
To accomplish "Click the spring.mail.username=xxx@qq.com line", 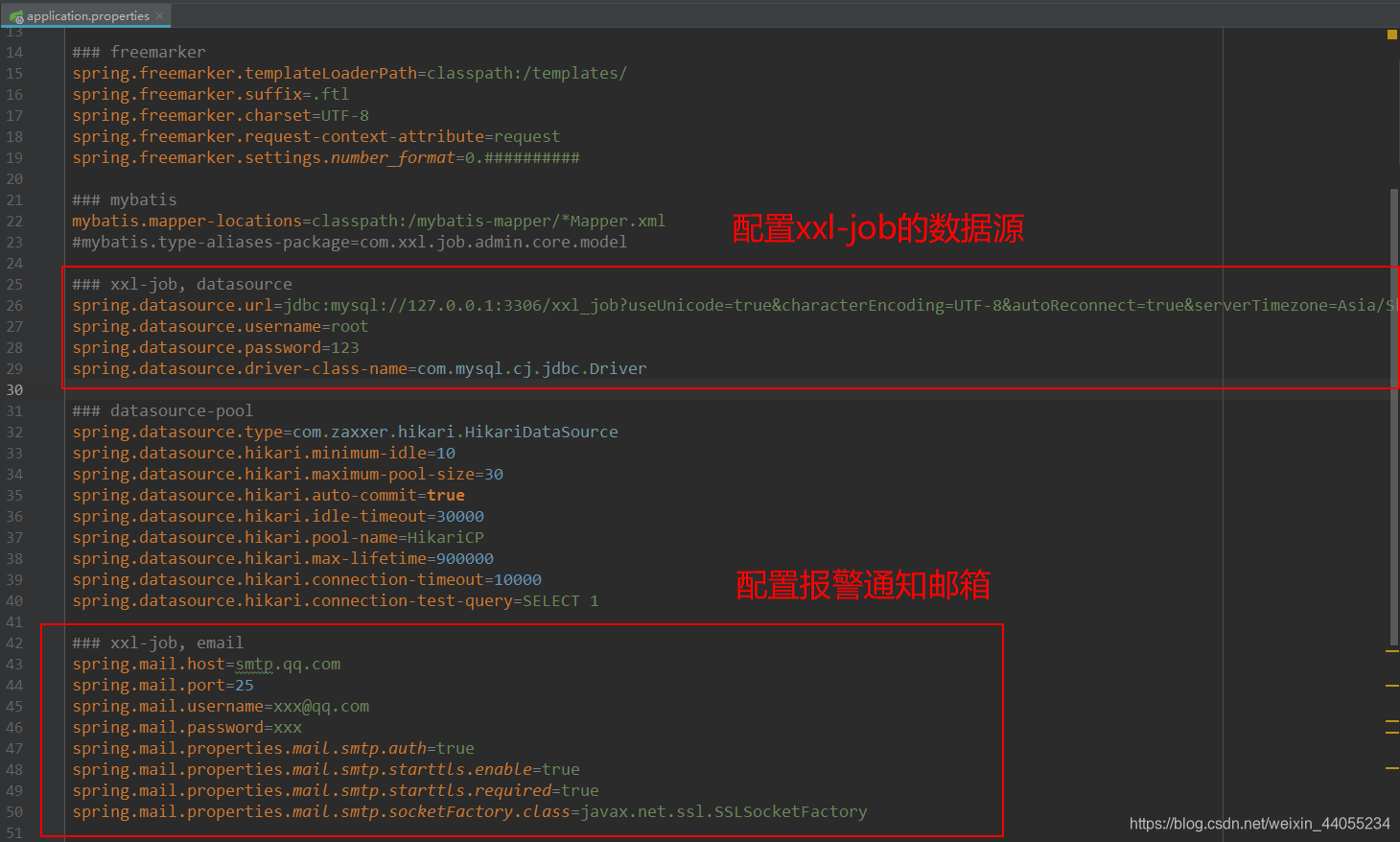I will click(x=221, y=706).
